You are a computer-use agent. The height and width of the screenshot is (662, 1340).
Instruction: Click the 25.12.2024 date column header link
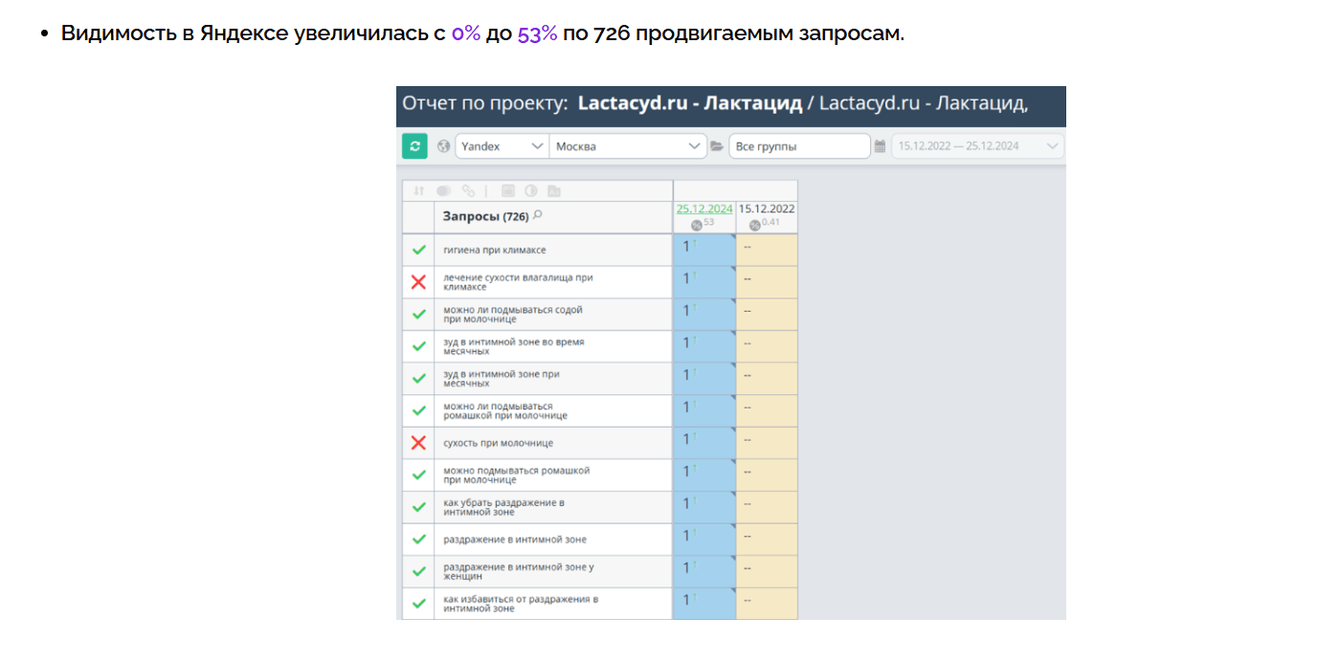(x=704, y=209)
